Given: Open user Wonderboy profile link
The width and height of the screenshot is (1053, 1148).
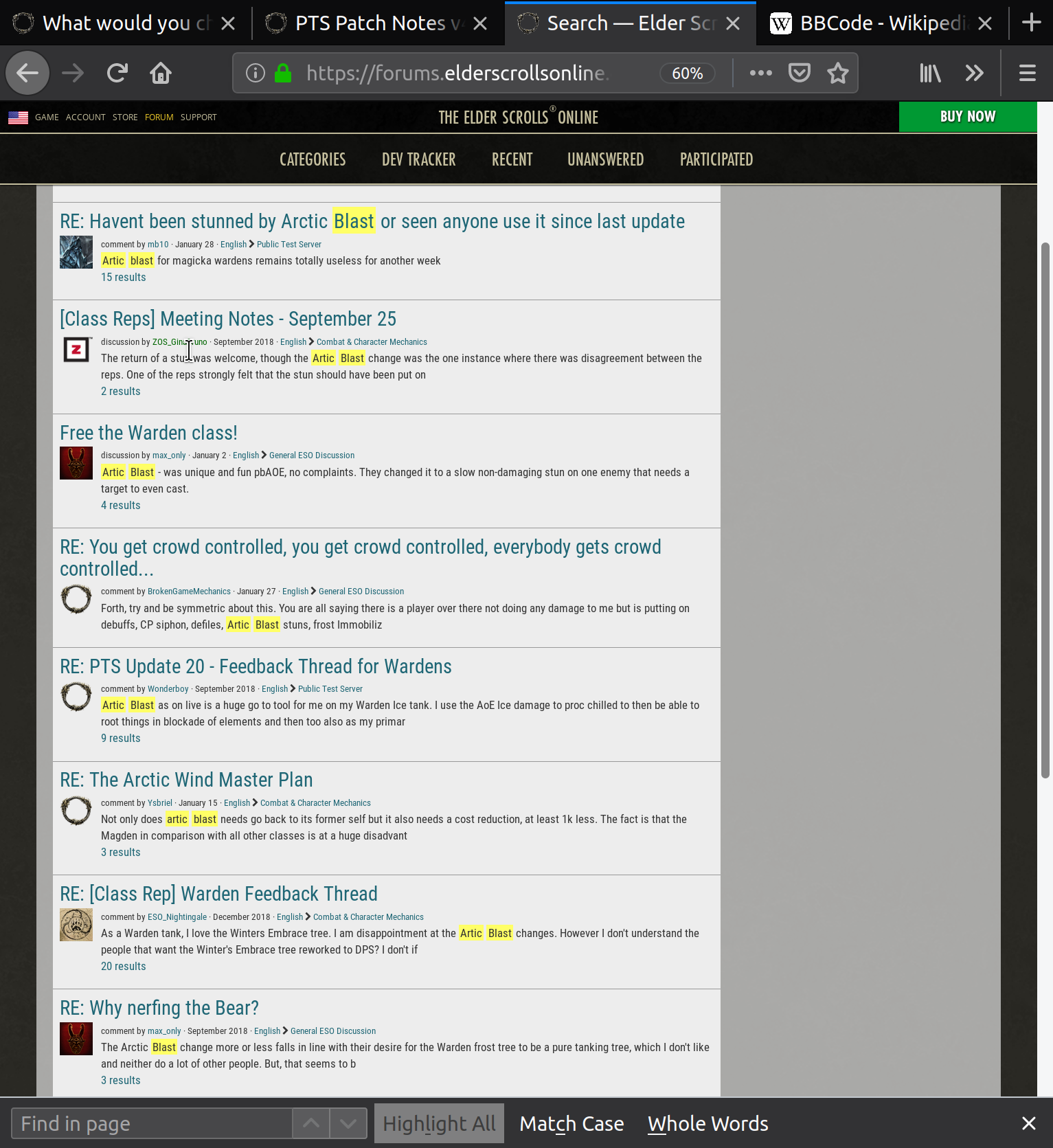Looking at the screenshot, I should tap(168, 689).
